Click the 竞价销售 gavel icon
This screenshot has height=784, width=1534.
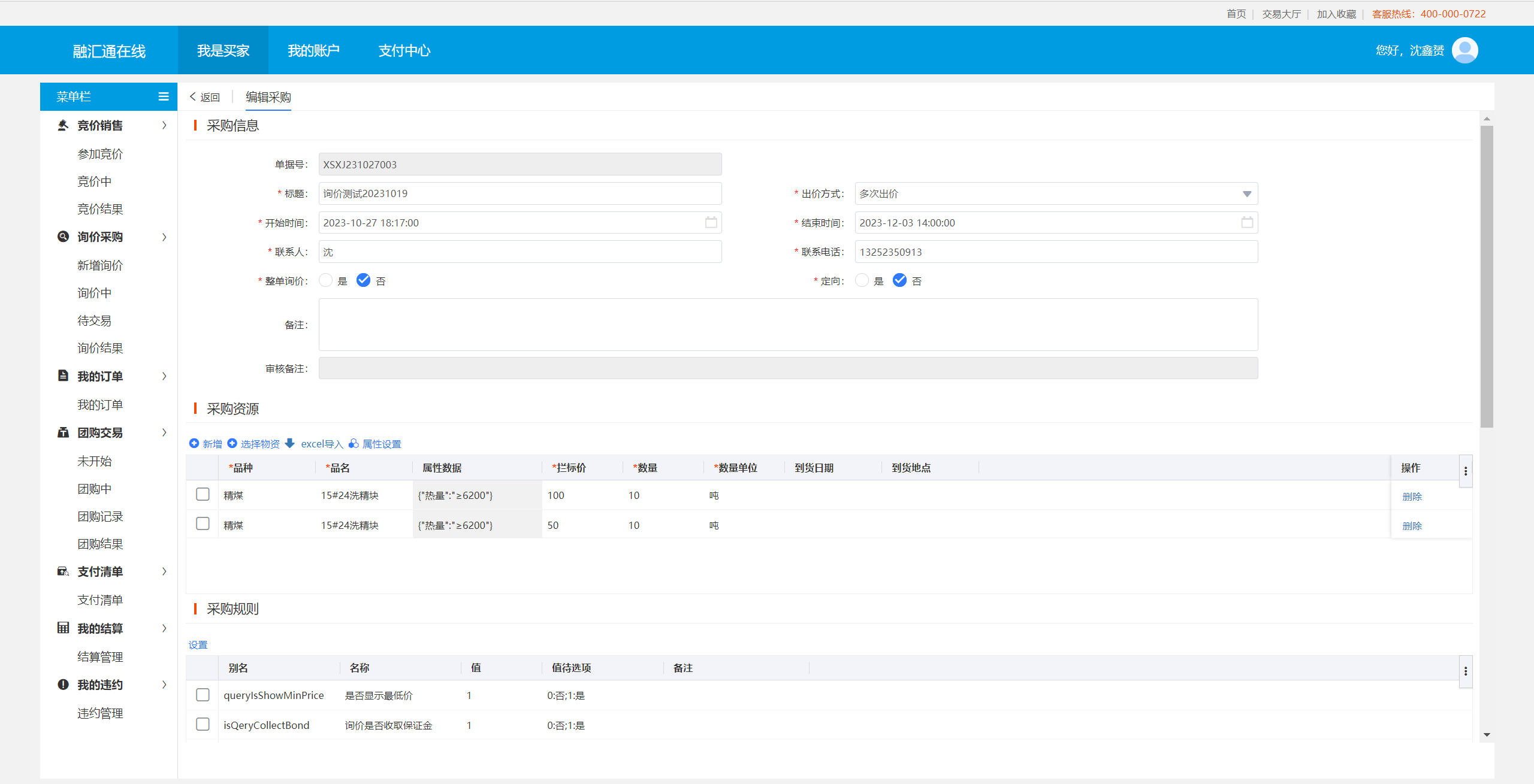tap(63, 125)
